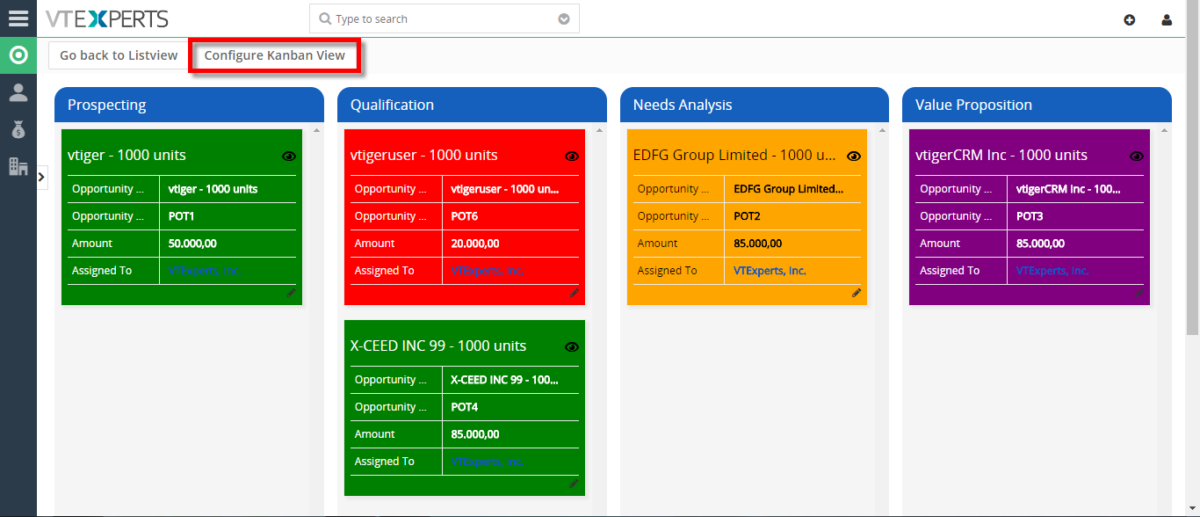Open the vtigeruser - 1000 units card title

(424, 155)
